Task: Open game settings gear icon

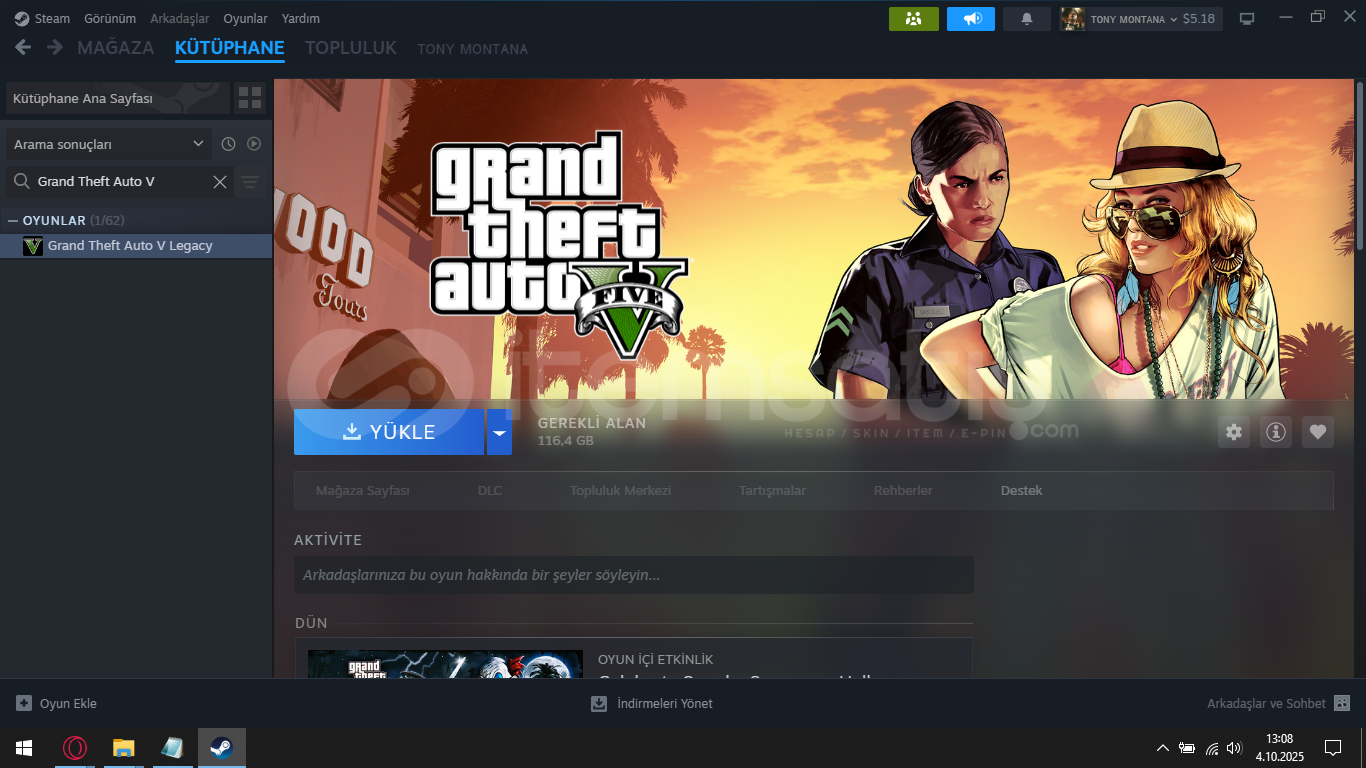Action: point(1234,432)
